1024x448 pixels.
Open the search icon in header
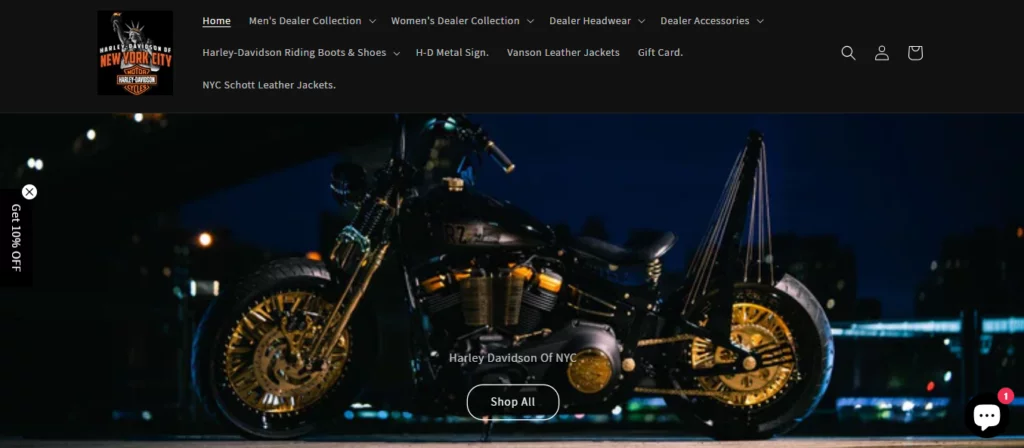coord(848,53)
